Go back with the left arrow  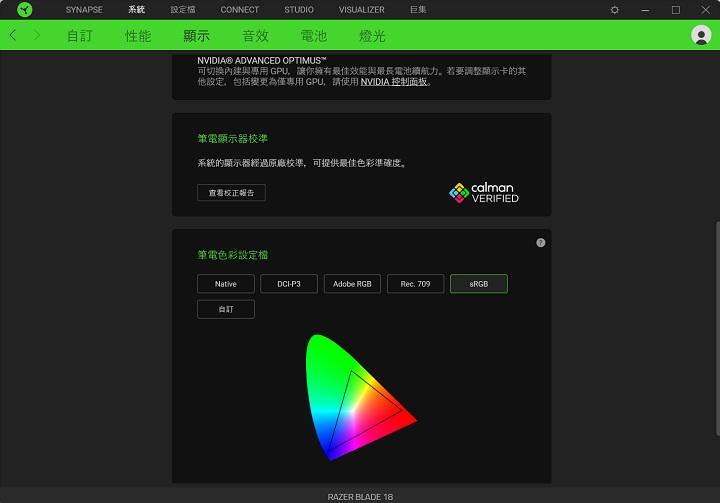tap(13, 35)
